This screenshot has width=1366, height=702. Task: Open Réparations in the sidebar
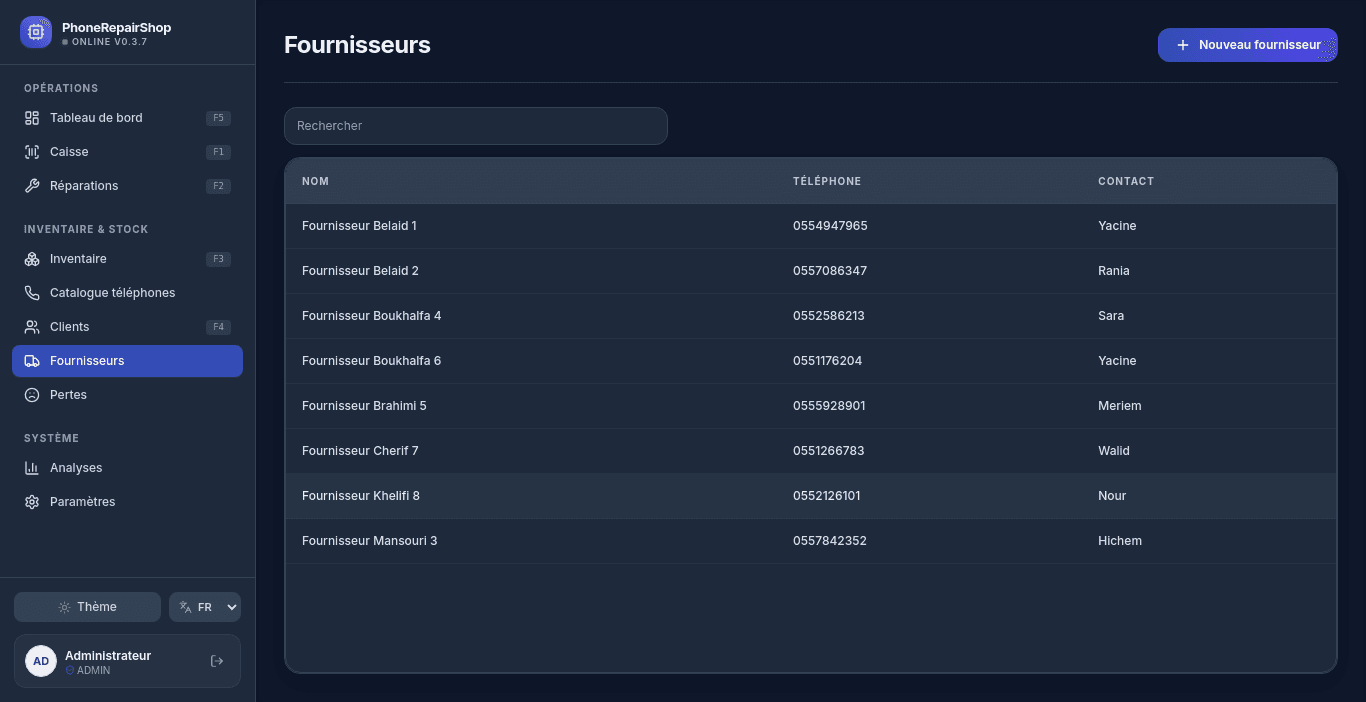(x=127, y=186)
